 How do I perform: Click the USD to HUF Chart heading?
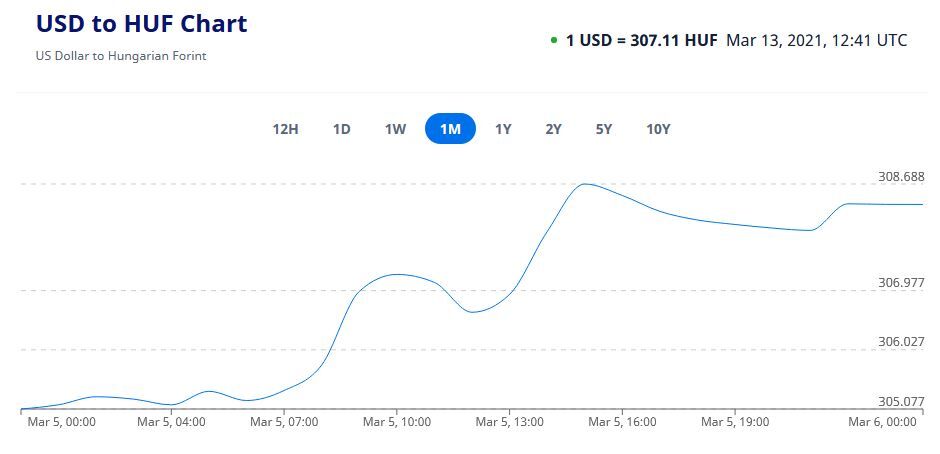[141, 24]
